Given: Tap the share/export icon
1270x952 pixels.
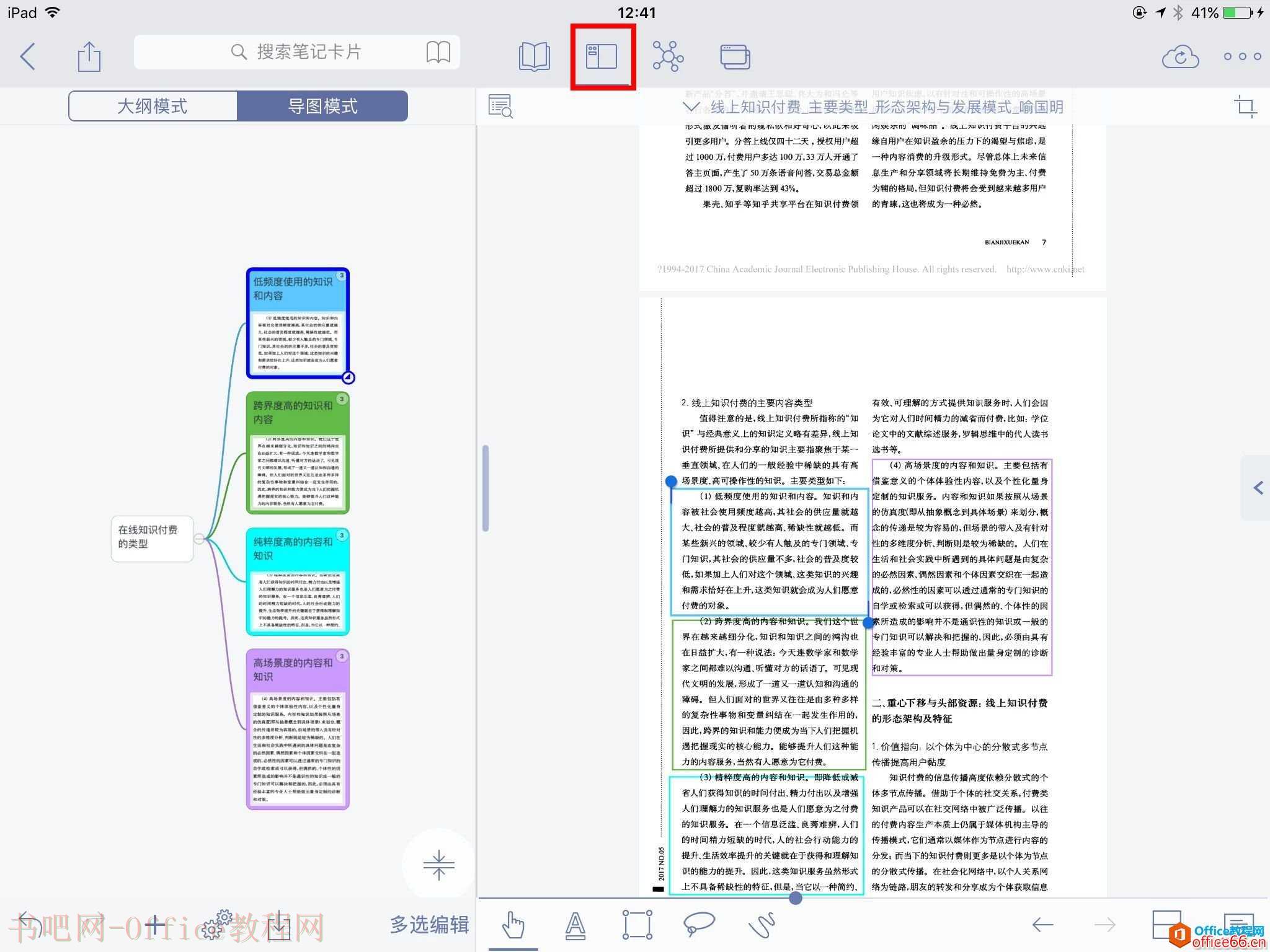Looking at the screenshot, I should tap(89, 56).
